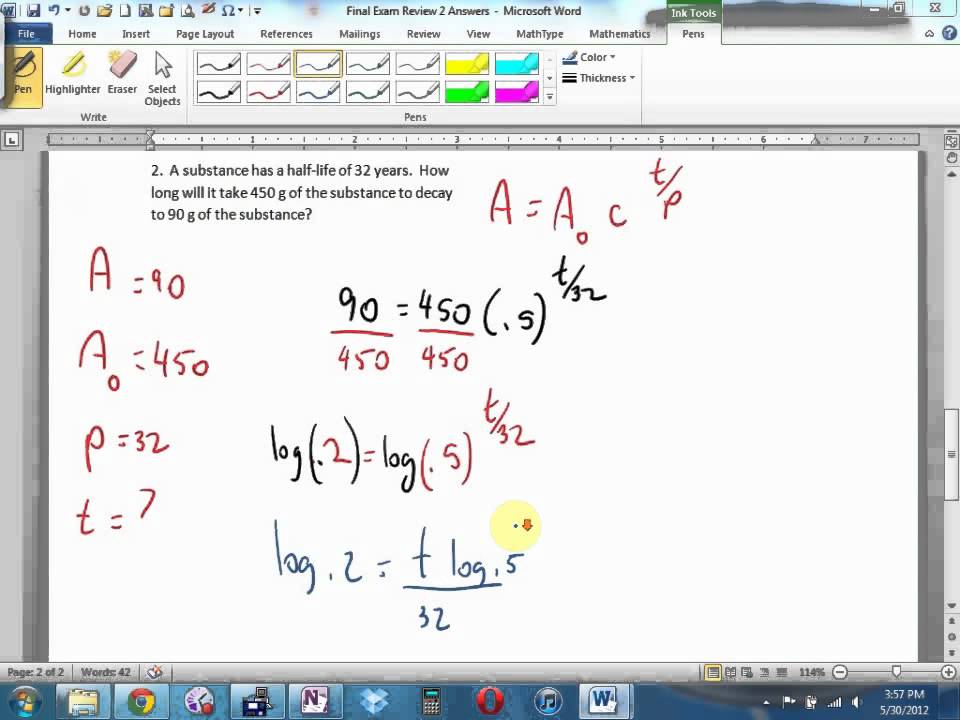
Task: Open the Mailings tab
Action: pyautogui.click(x=359, y=34)
